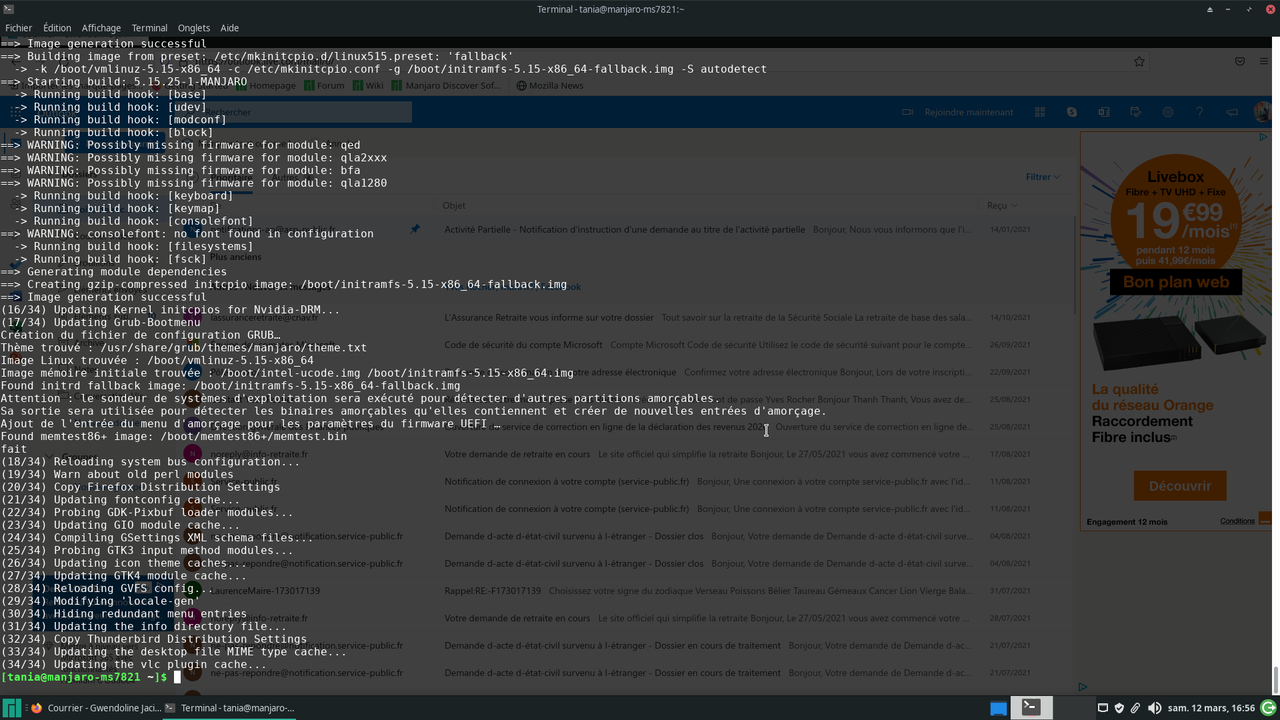
Task: Click line 'Running build hook: [filesystems]'
Action: (133, 246)
